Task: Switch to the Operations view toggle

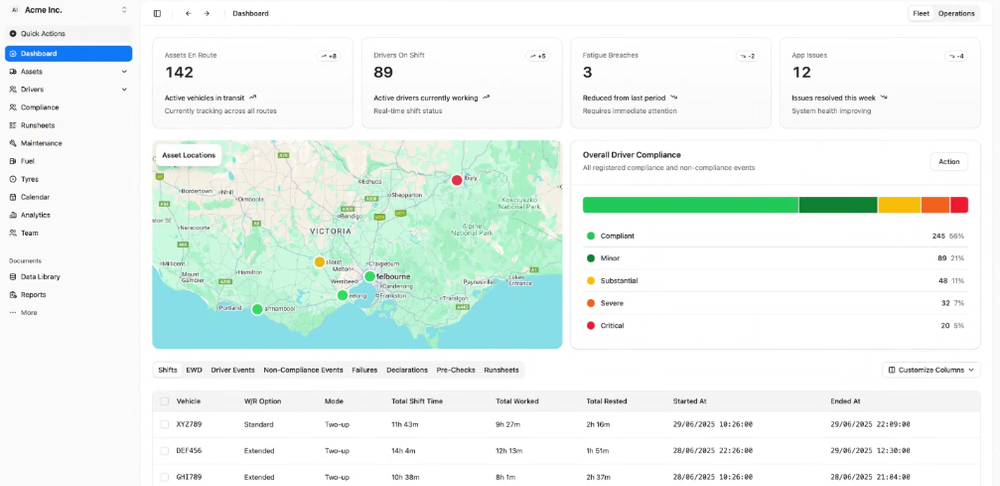Action: [956, 13]
